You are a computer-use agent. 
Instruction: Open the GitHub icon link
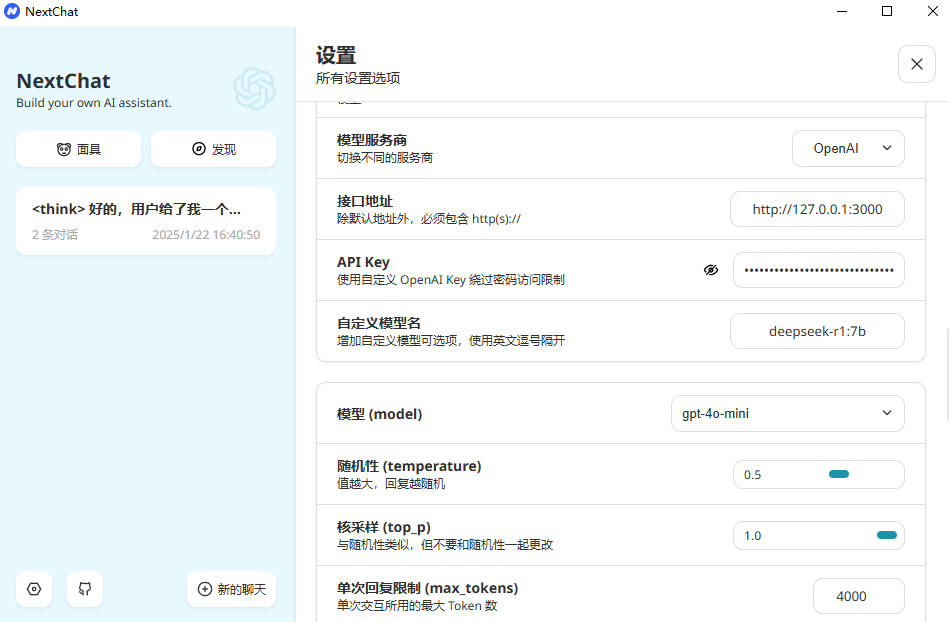85,589
